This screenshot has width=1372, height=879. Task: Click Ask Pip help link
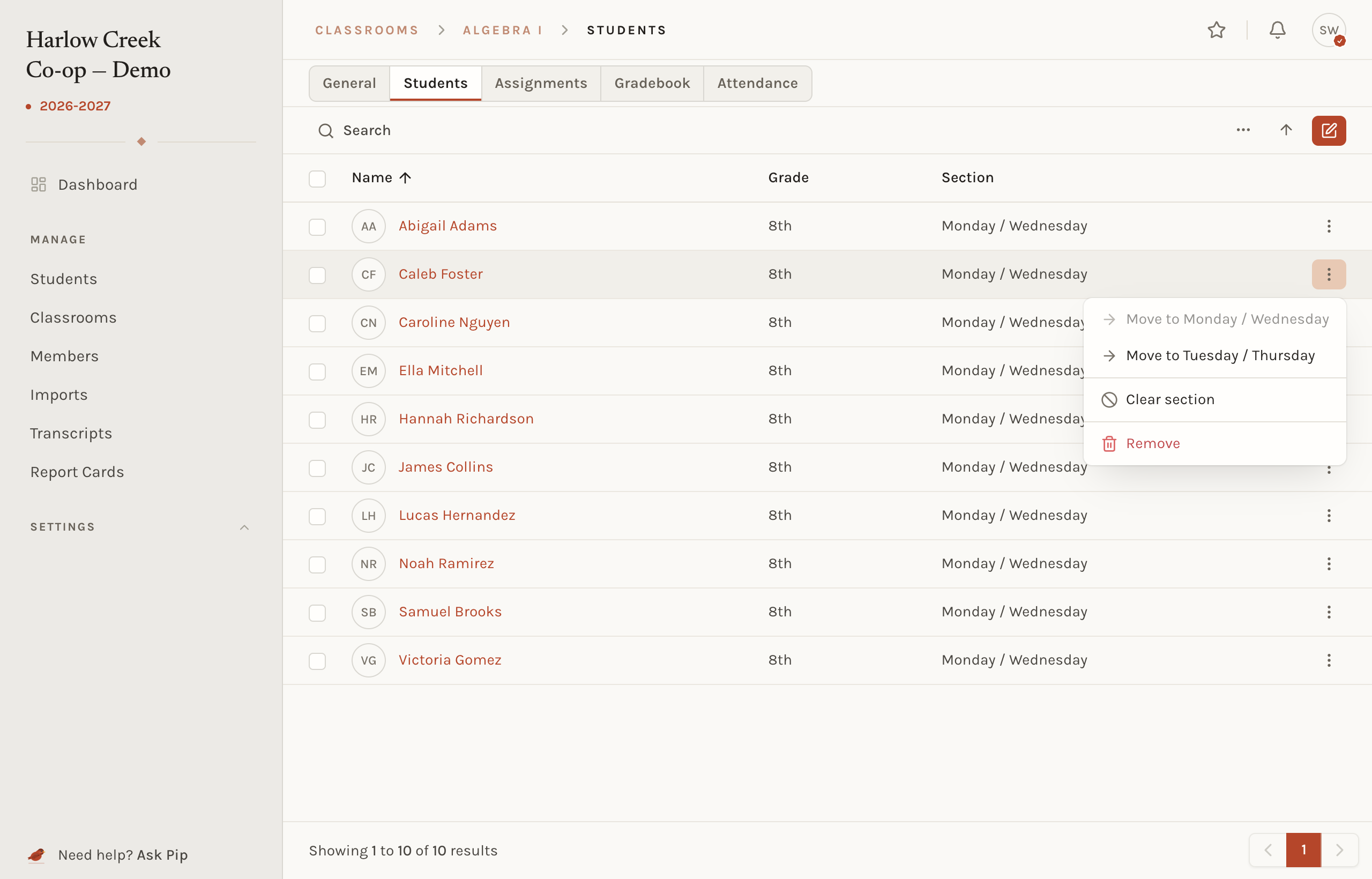point(162,855)
